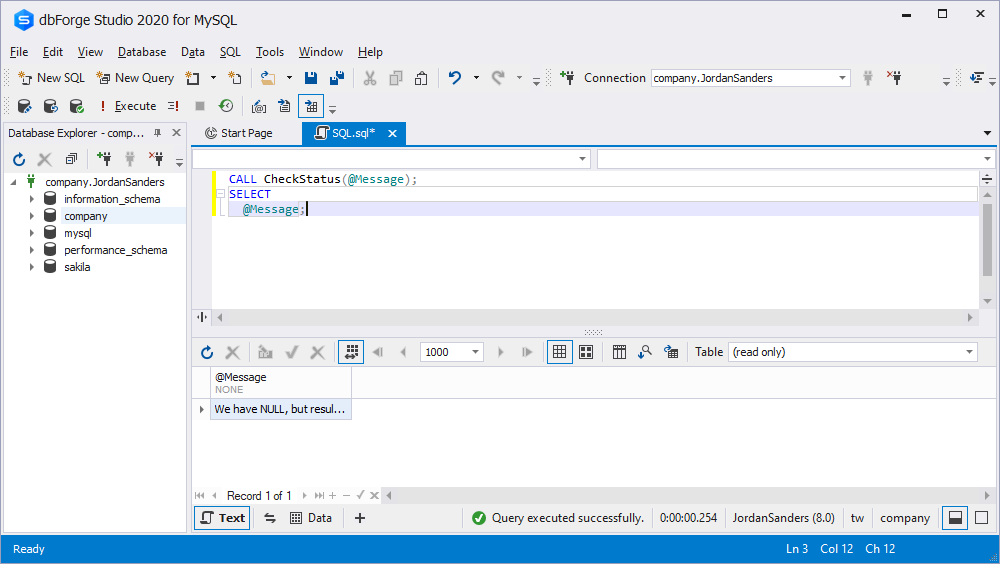Open the Undo history dropdown arrow

[476, 78]
